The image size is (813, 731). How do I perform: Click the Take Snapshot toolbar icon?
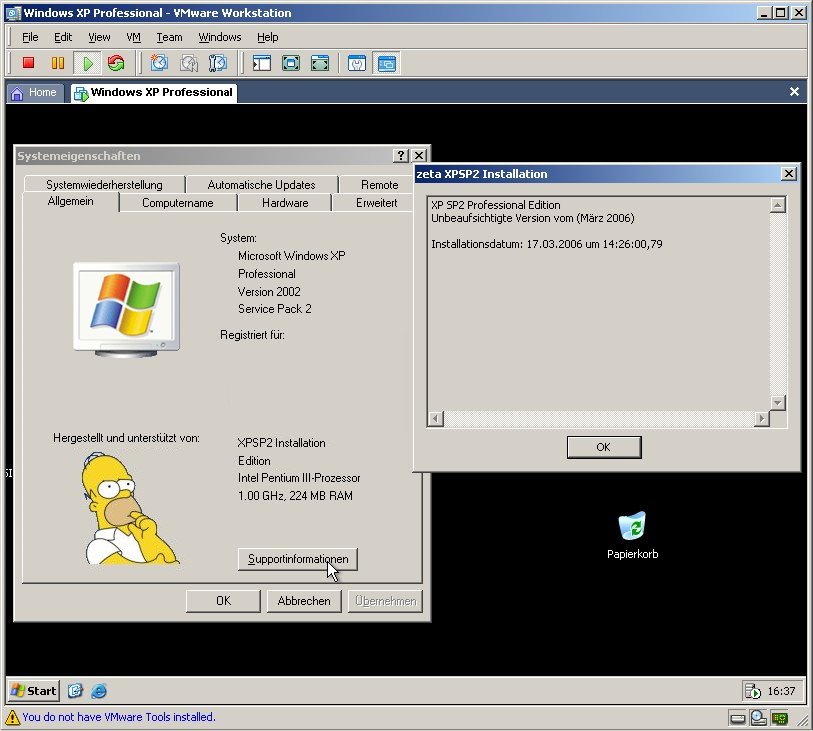coord(159,63)
